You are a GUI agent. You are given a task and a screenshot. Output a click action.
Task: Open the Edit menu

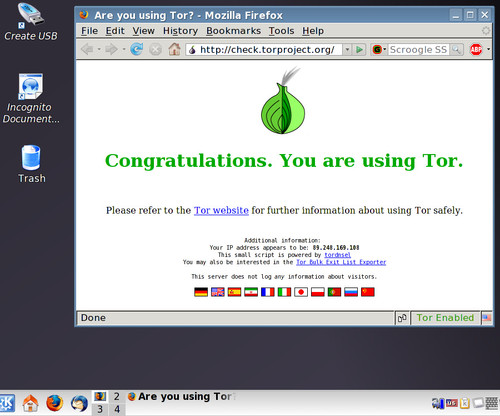coord(115,31)
